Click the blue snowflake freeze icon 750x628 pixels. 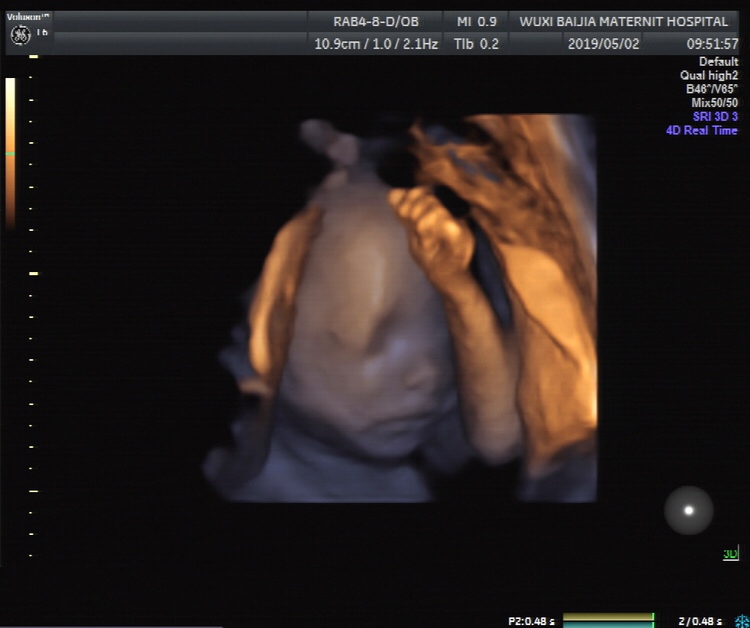(741, 621)
